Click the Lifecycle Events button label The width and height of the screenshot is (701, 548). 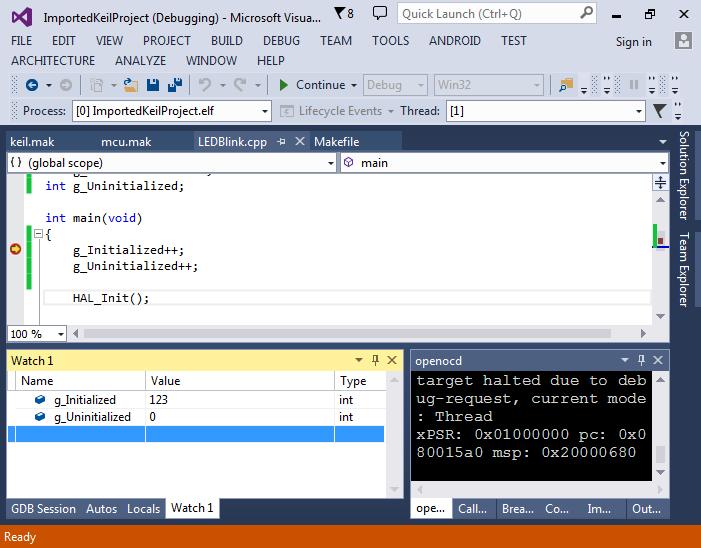click(340, 111)
